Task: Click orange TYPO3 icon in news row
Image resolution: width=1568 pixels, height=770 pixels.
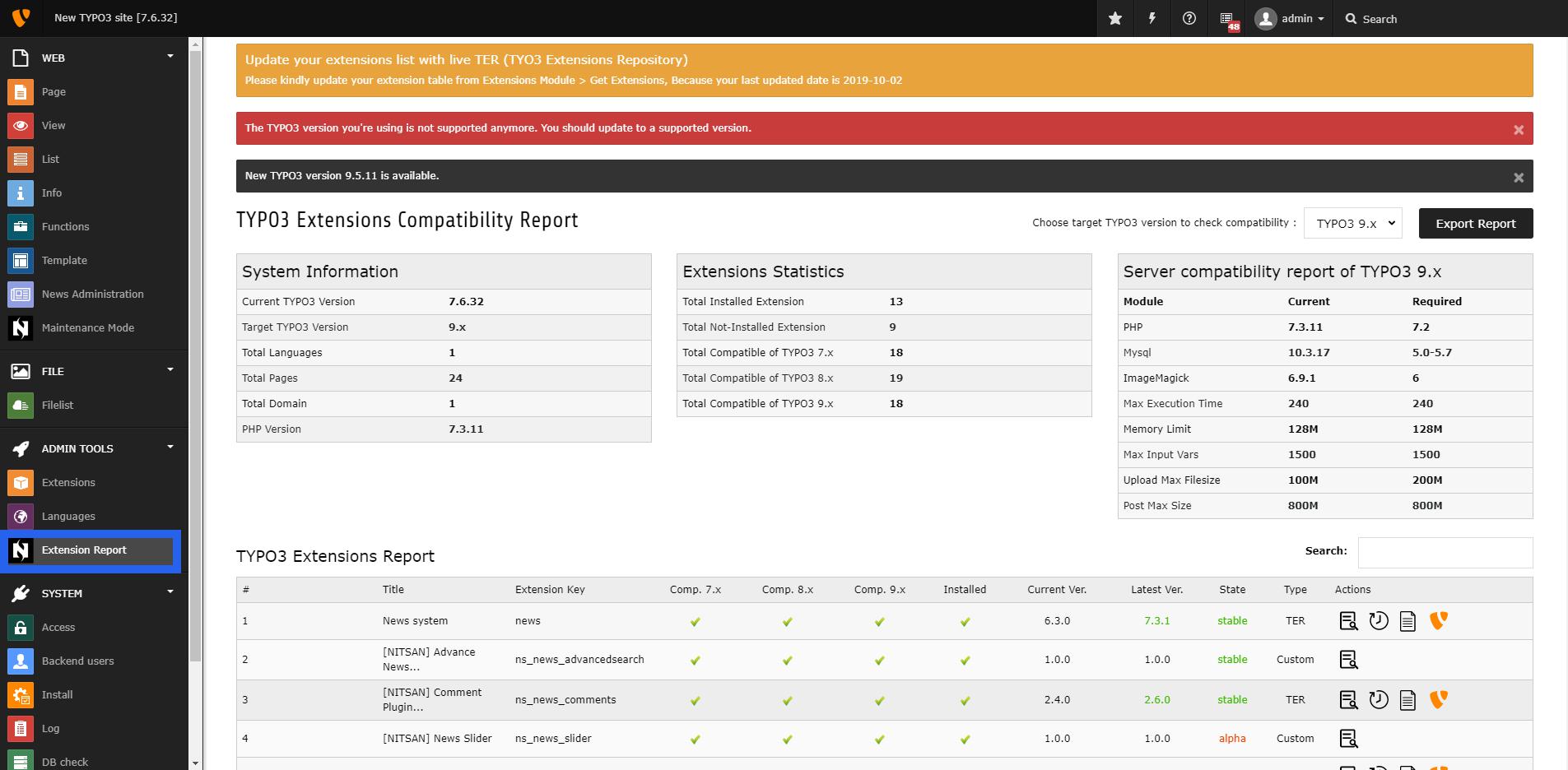Action: point(1439,620)
